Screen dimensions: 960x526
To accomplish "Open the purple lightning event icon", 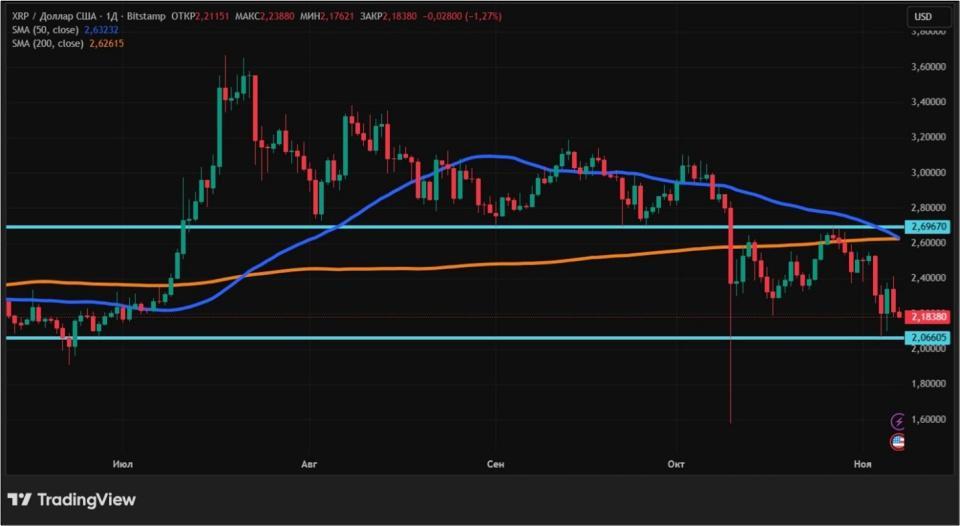I will click(897, 422).
